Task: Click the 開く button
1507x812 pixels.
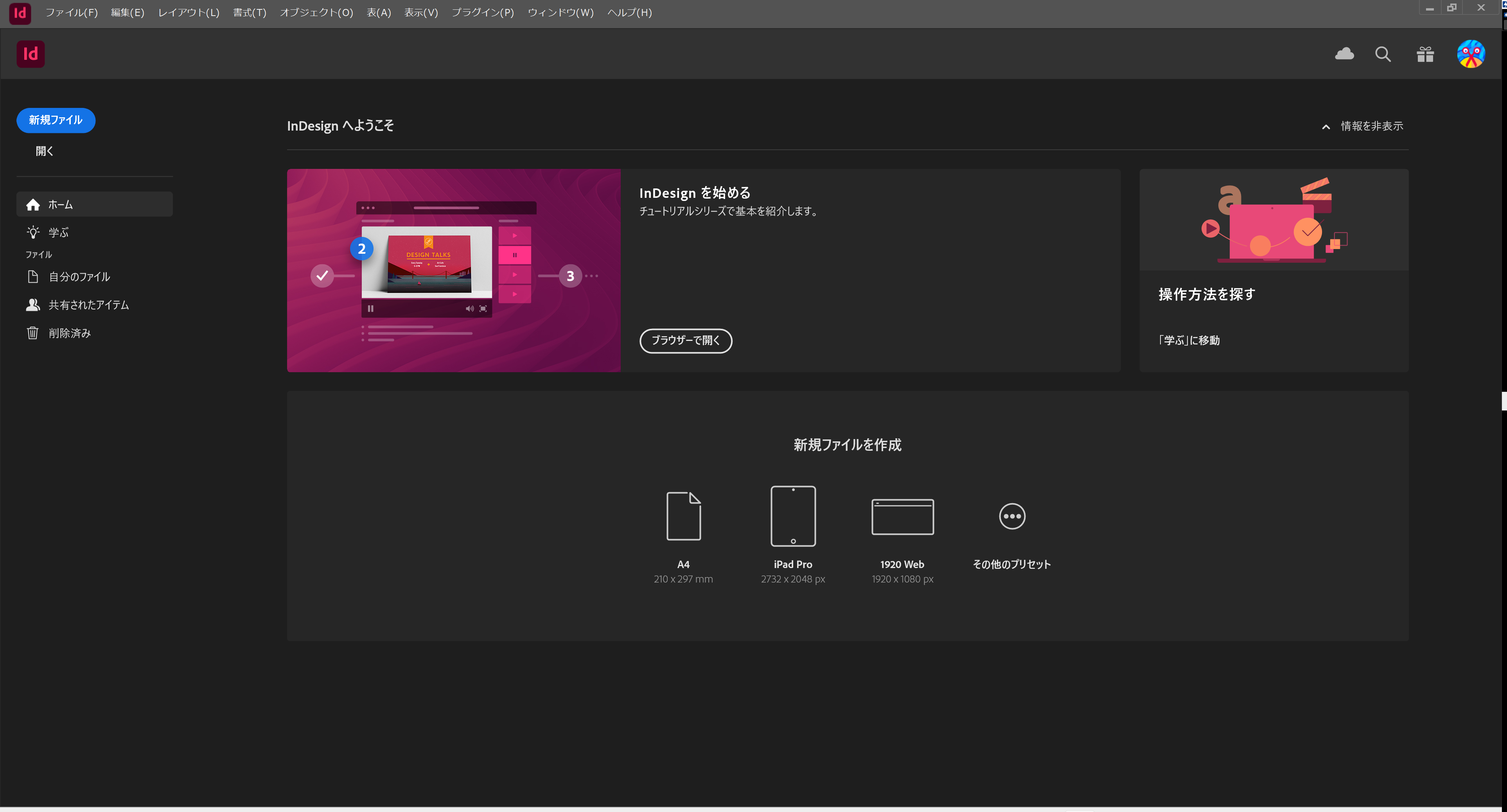Action: (x=45, y=151)
